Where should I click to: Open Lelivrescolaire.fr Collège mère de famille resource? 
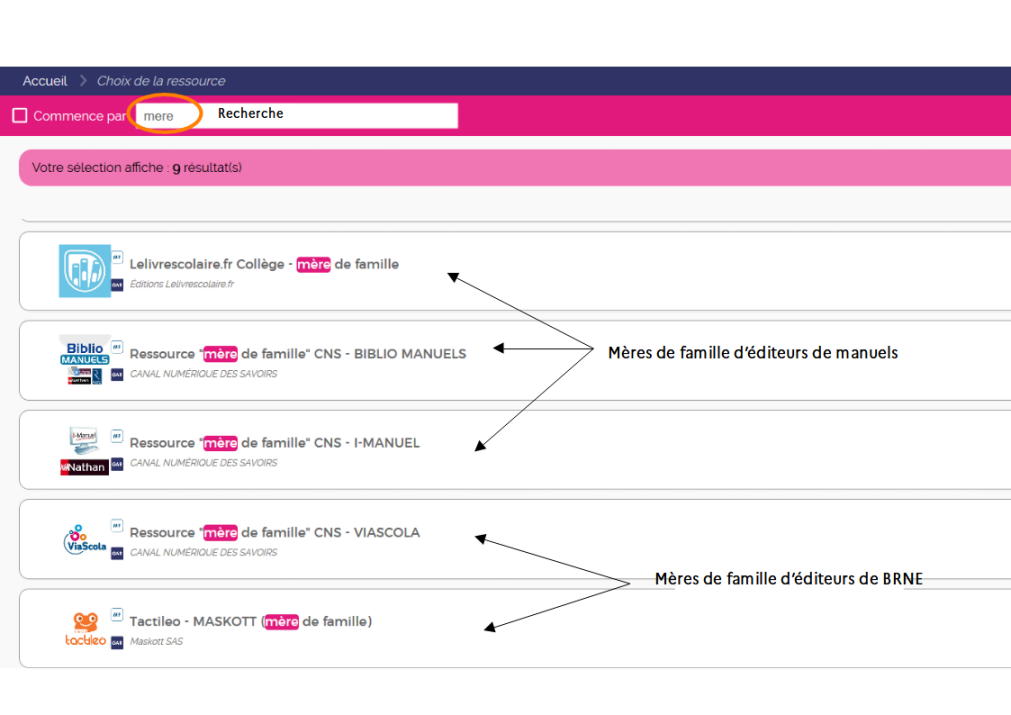tap(264, 264)
